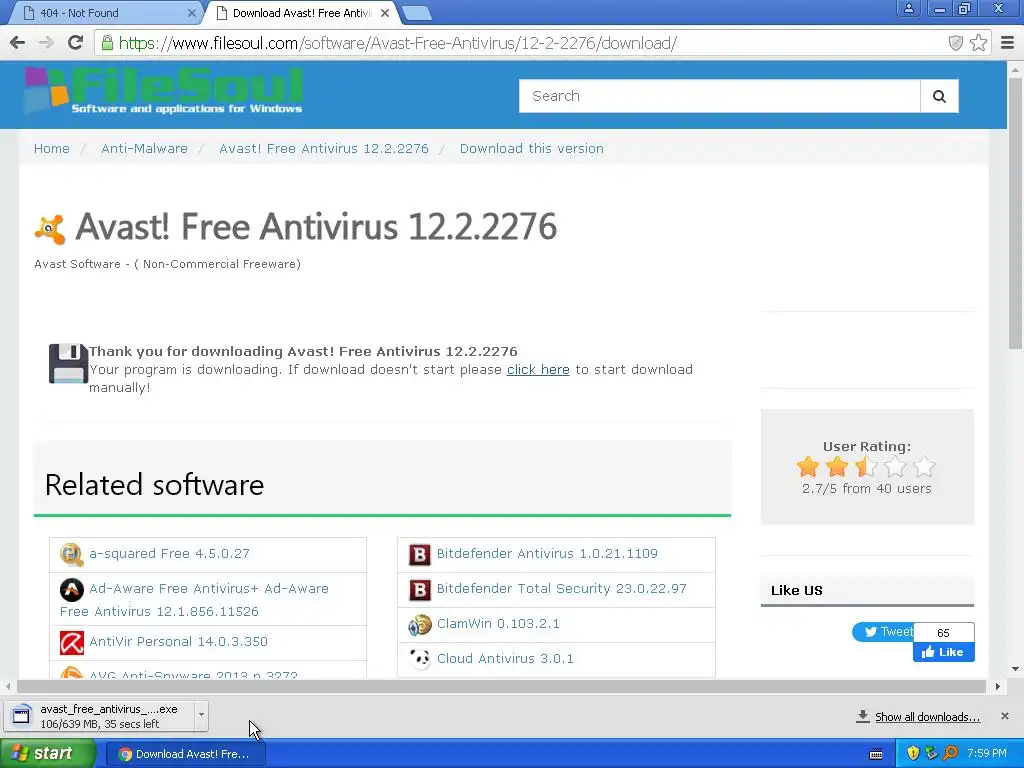1024x768 pixels.
Task: Close the 404 - Not Found tab
Action: tap(191, 12)
